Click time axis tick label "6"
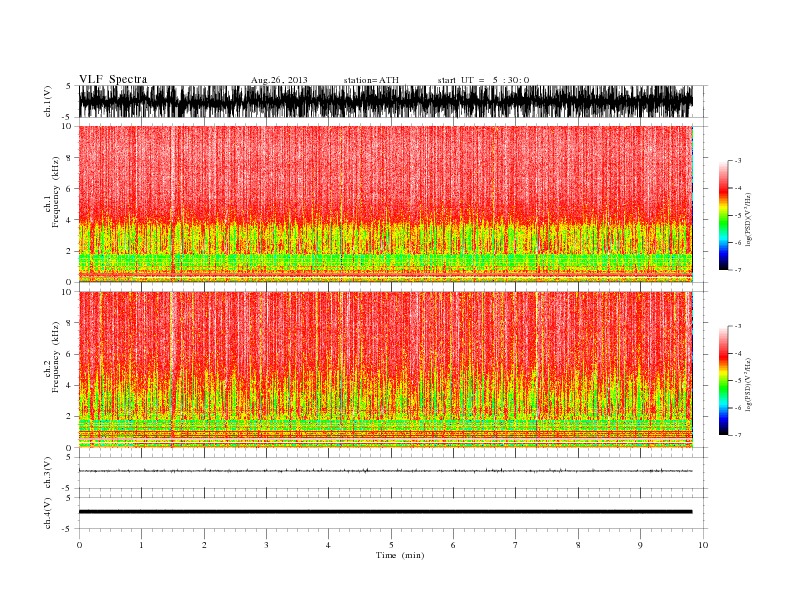 click(x=453, y=545)
